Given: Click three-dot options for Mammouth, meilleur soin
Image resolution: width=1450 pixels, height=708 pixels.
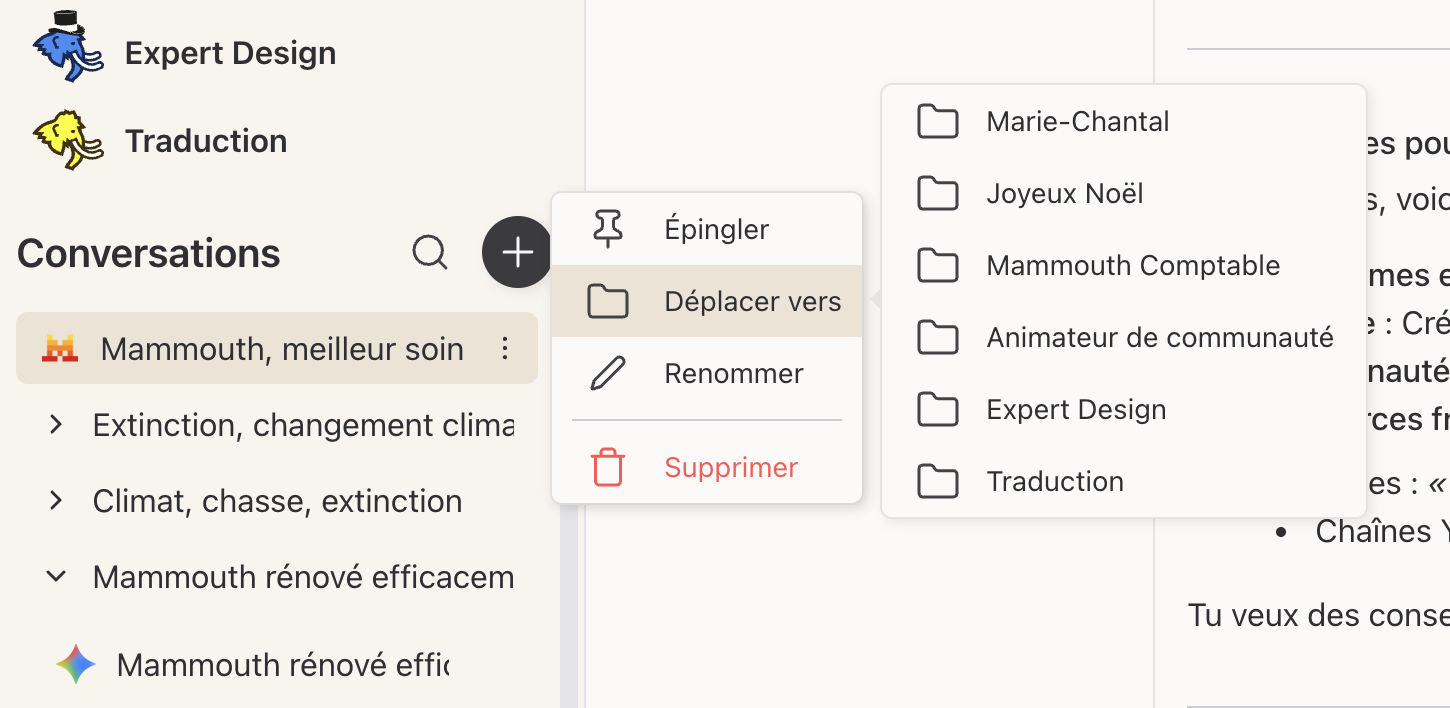Looking at the screenshot, I should click(505, 348).
